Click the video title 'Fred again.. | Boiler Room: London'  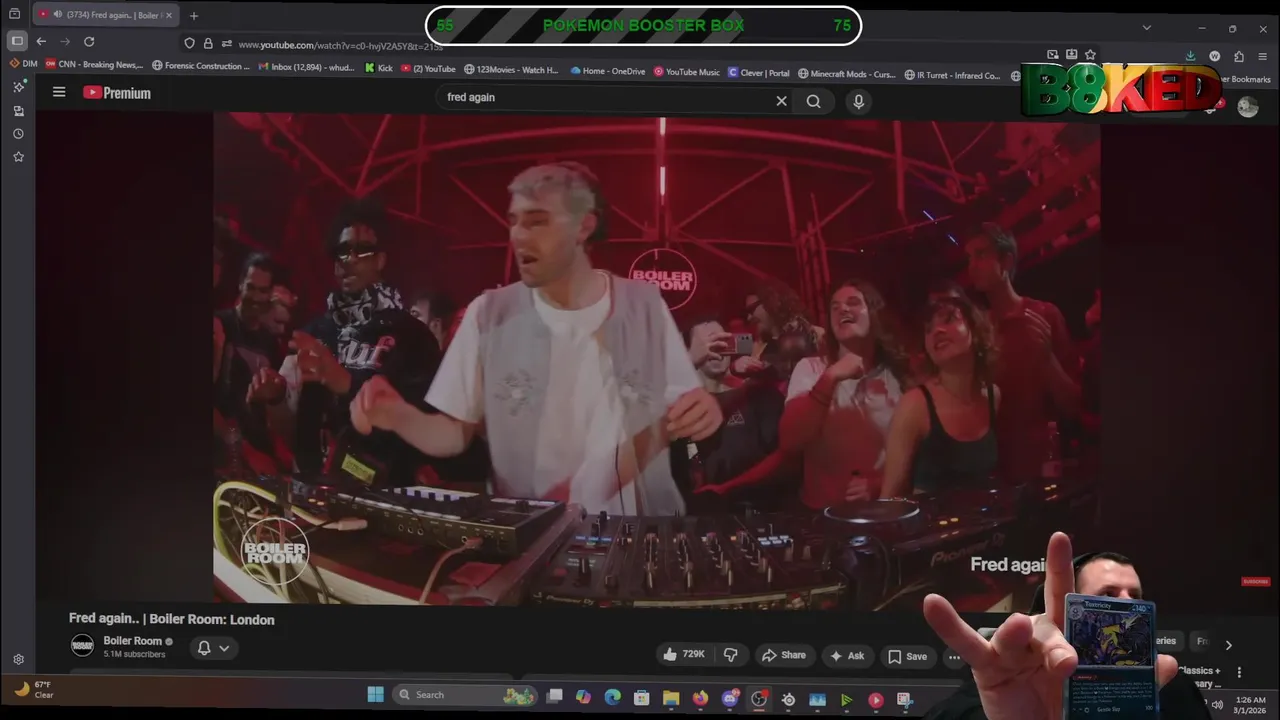(172, 619)
